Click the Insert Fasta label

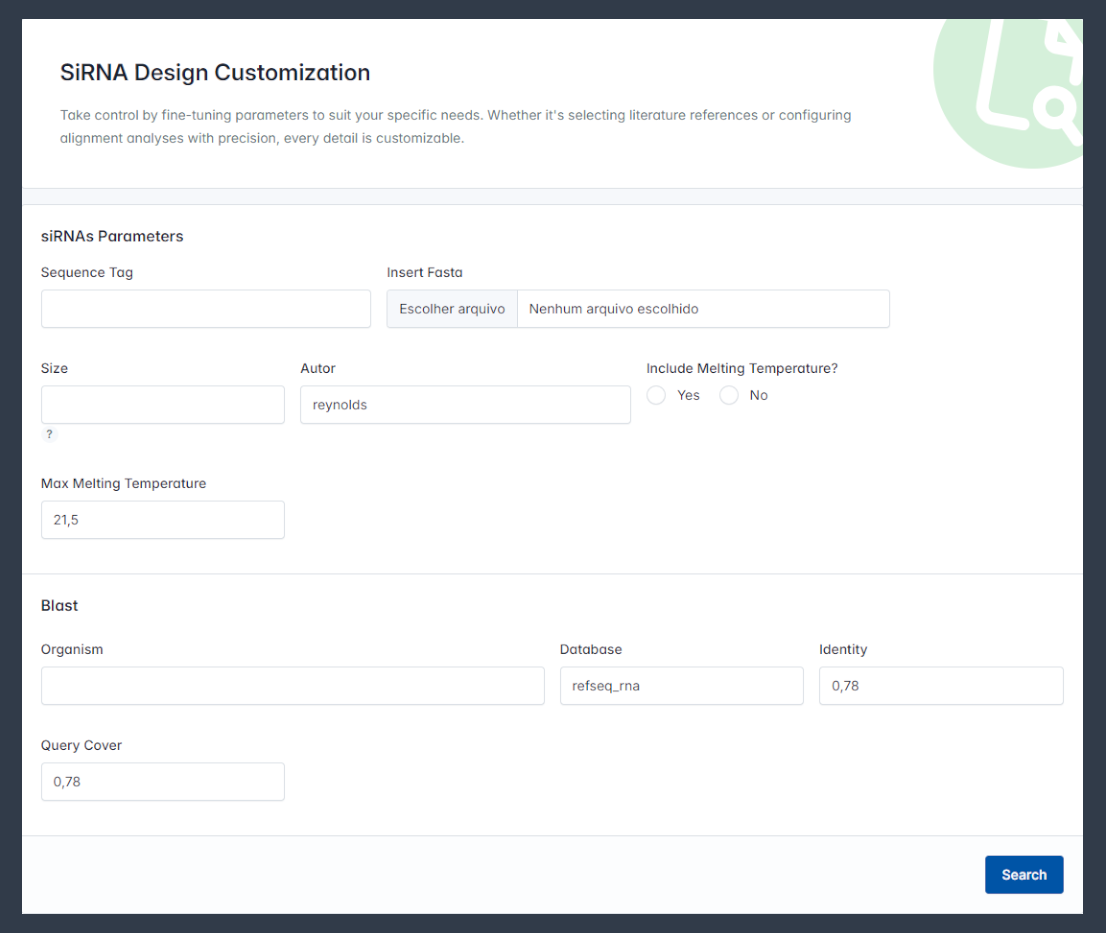424,272
